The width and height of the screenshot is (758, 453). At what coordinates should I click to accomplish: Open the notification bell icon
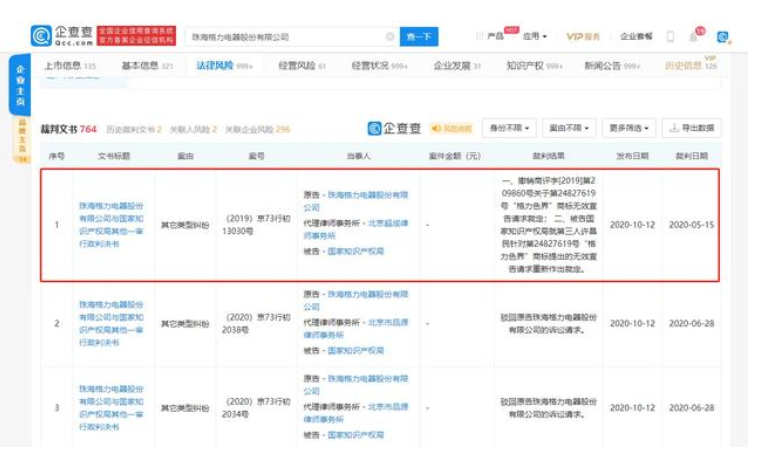coord(694,37)
